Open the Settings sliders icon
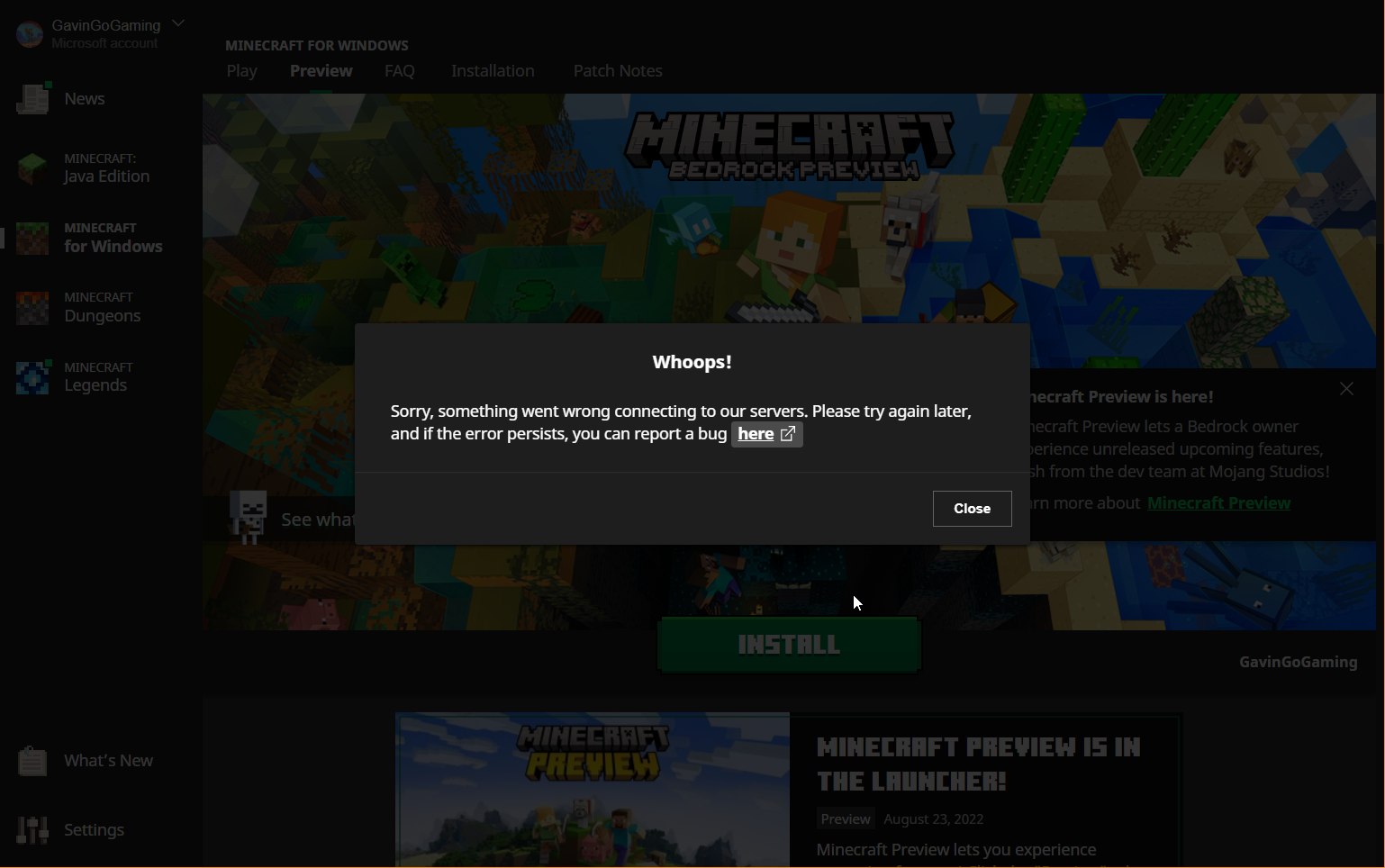 [x=32, y=830]
